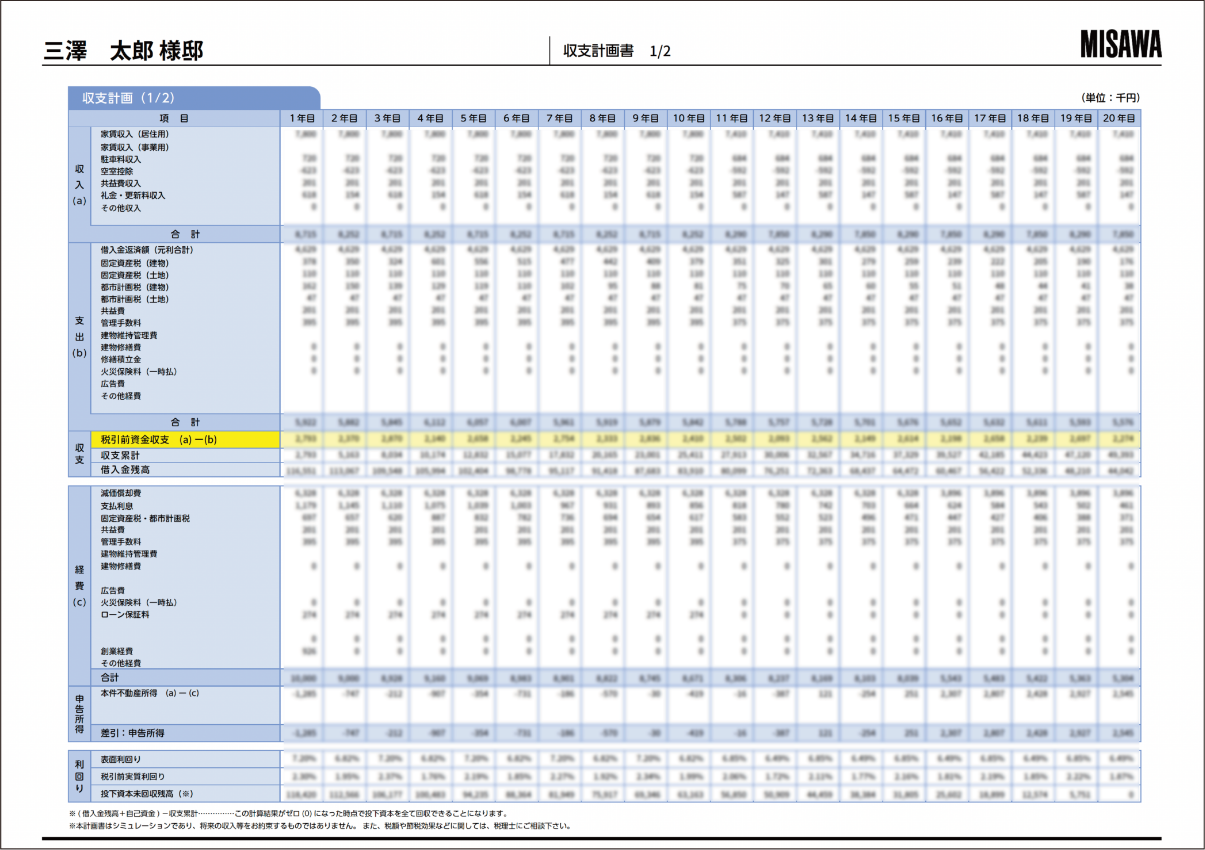Select the '20年目' column header

pos(1119,118)
